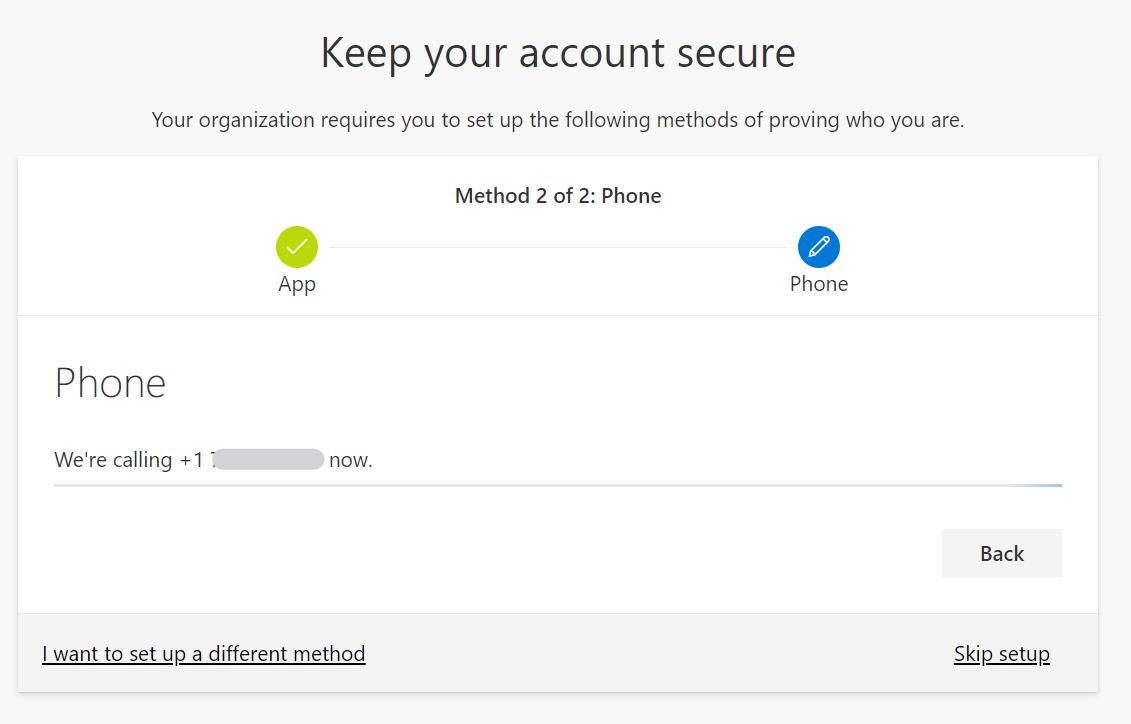Viewport: 1131px width, 724px height.
Task: Click the 'Keep your account secure' title
Action: (558, 53)
